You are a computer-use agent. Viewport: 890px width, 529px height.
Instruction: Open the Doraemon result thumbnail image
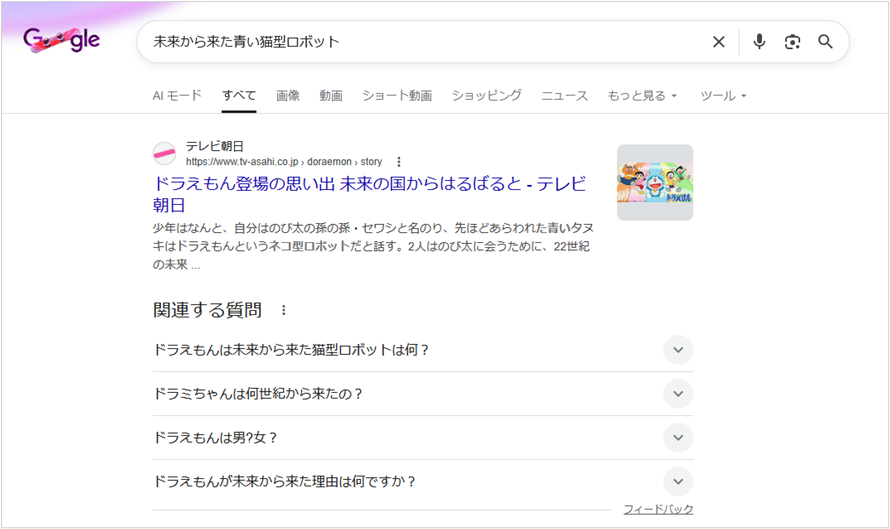(654, 182)
